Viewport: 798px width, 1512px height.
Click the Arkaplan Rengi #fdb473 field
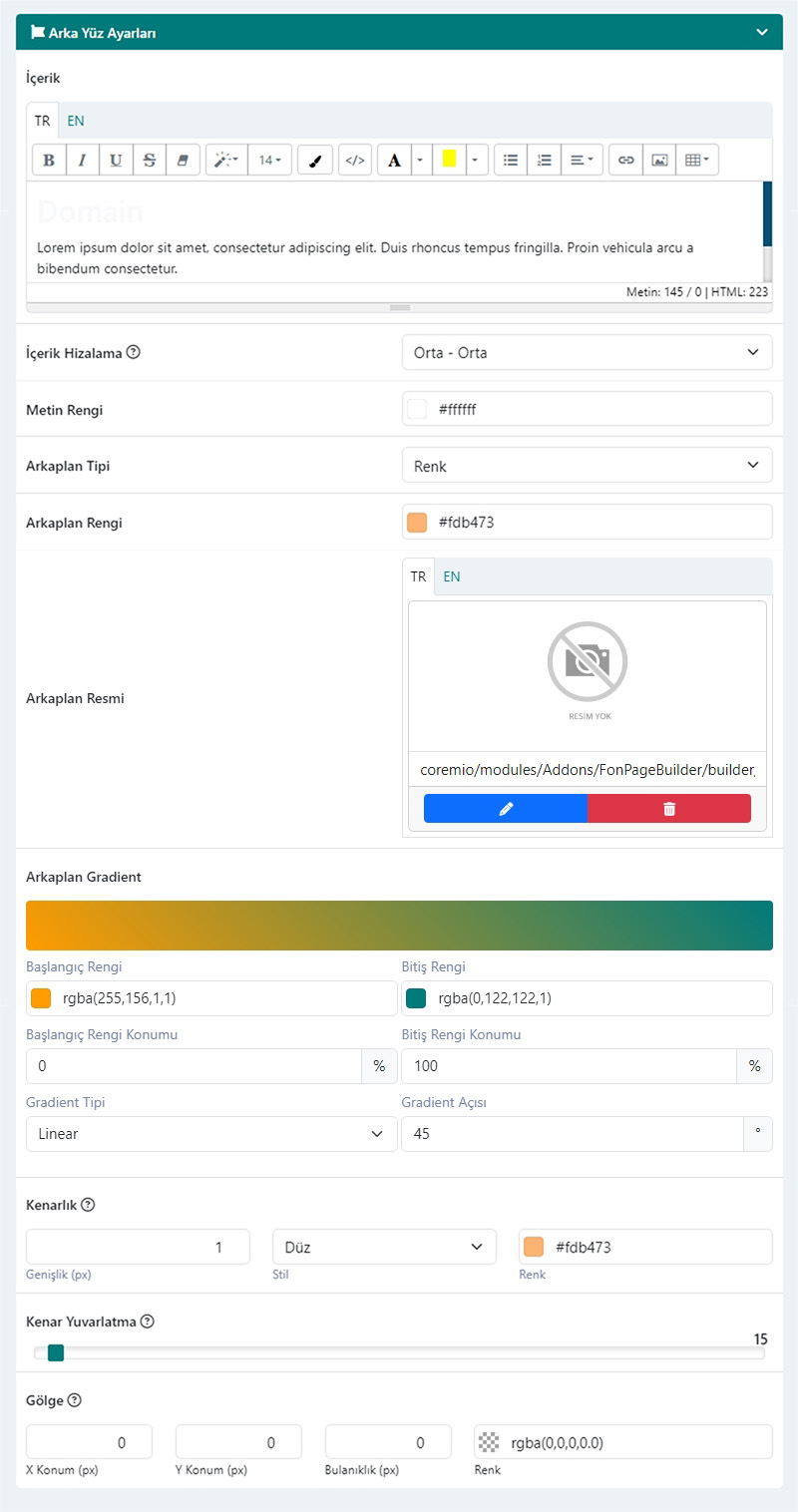pos(587,522)
